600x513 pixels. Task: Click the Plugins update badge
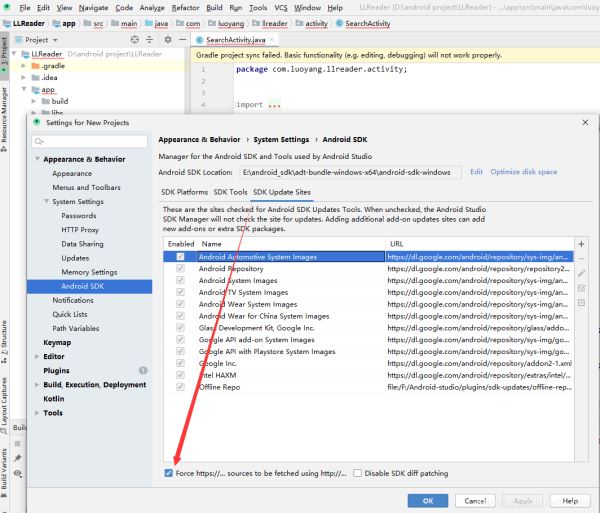point(143,370)
